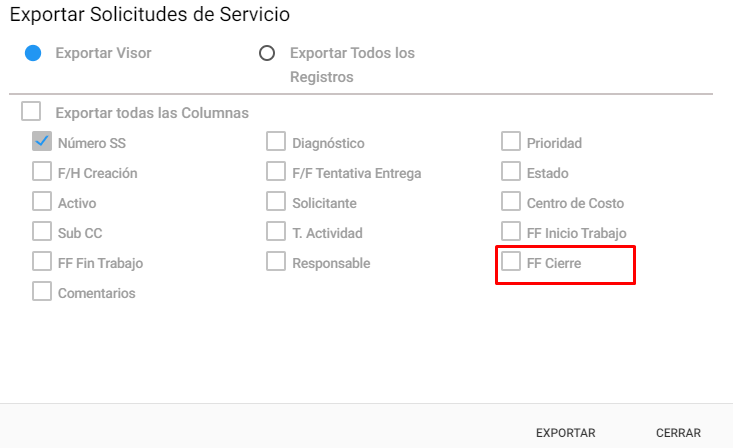Uncheck the Número SS checkbox
This screenshot has height=448, width=733.
42,141
